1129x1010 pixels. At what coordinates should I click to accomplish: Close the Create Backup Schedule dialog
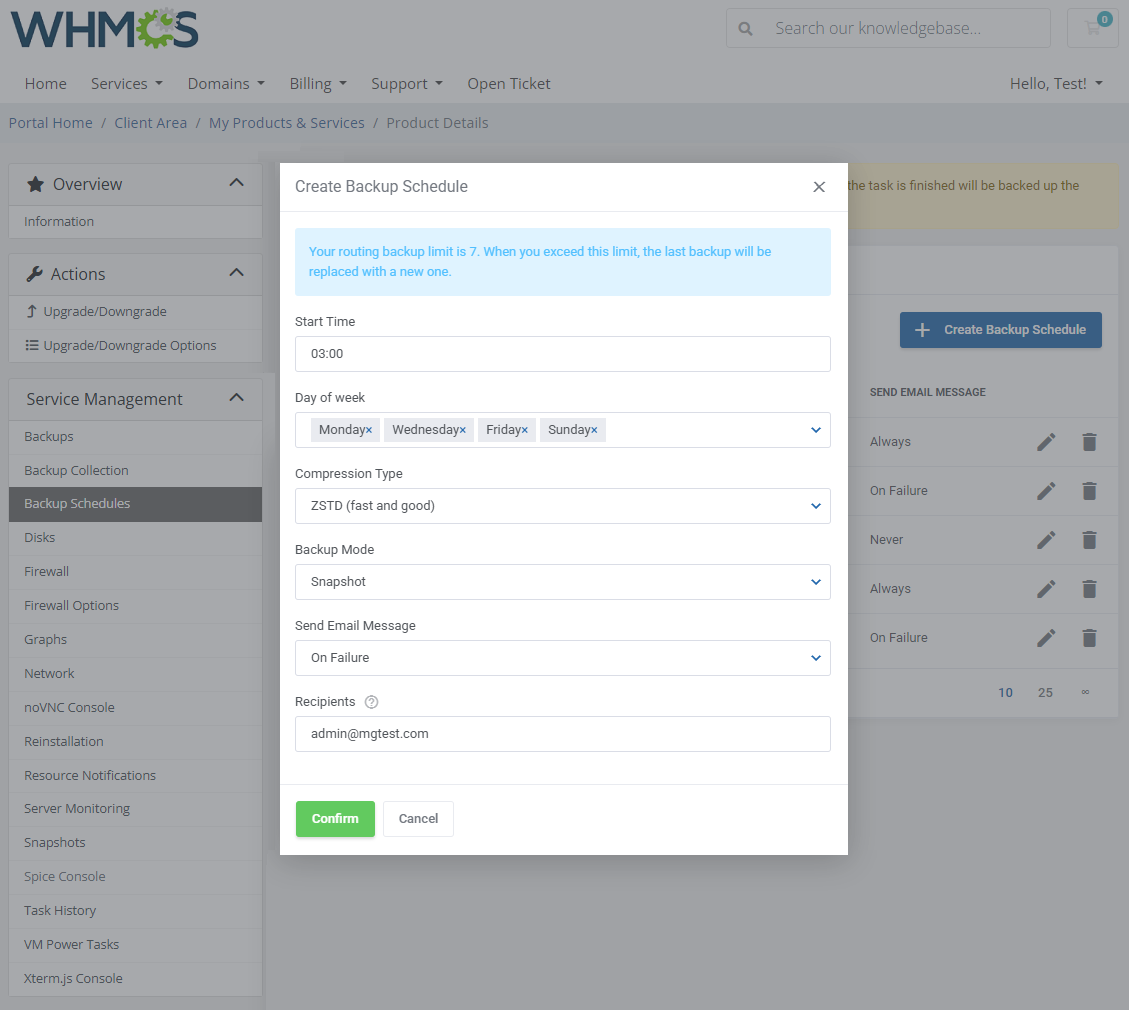pyautogui.click(x=819, y=187)
